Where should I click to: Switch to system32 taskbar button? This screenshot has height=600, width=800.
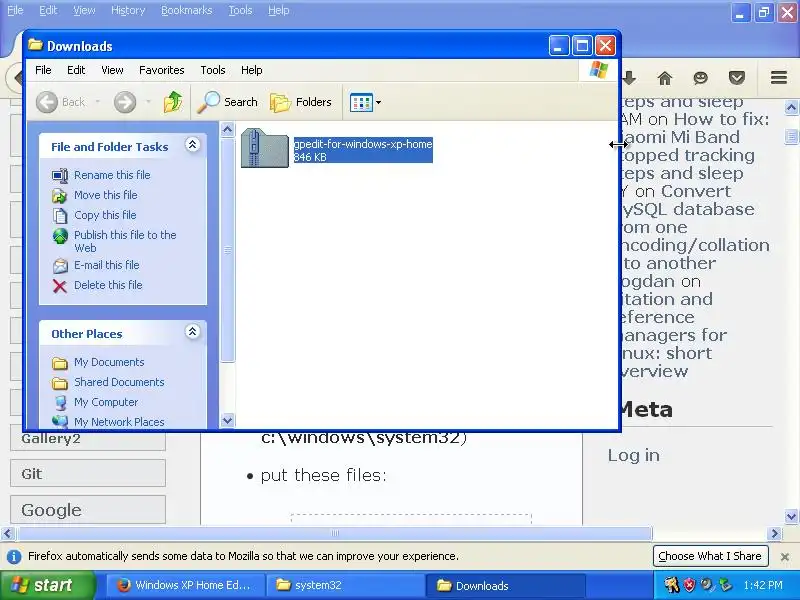346,585
